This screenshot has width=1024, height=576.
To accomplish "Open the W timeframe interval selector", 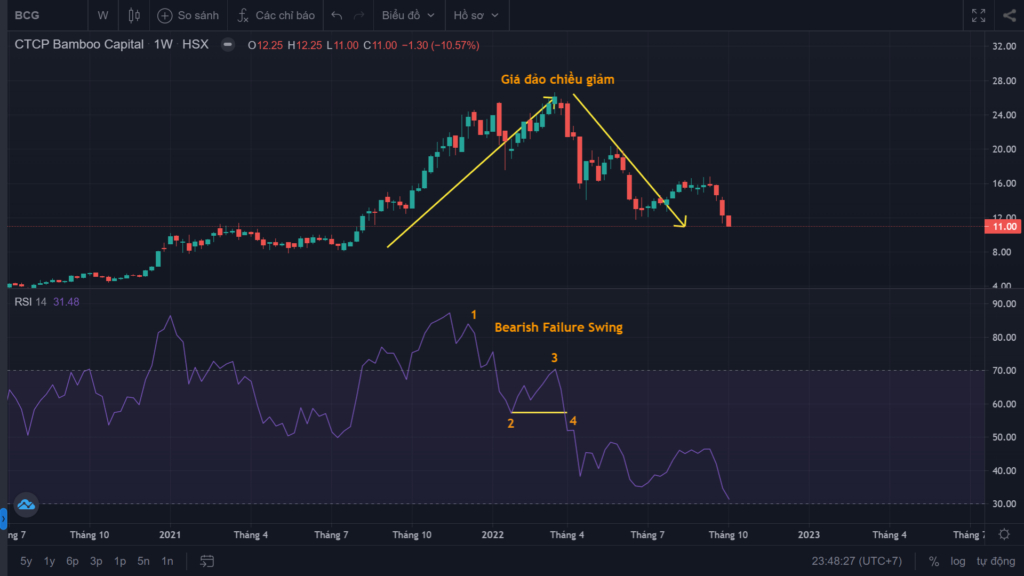I will coord(103,15).
